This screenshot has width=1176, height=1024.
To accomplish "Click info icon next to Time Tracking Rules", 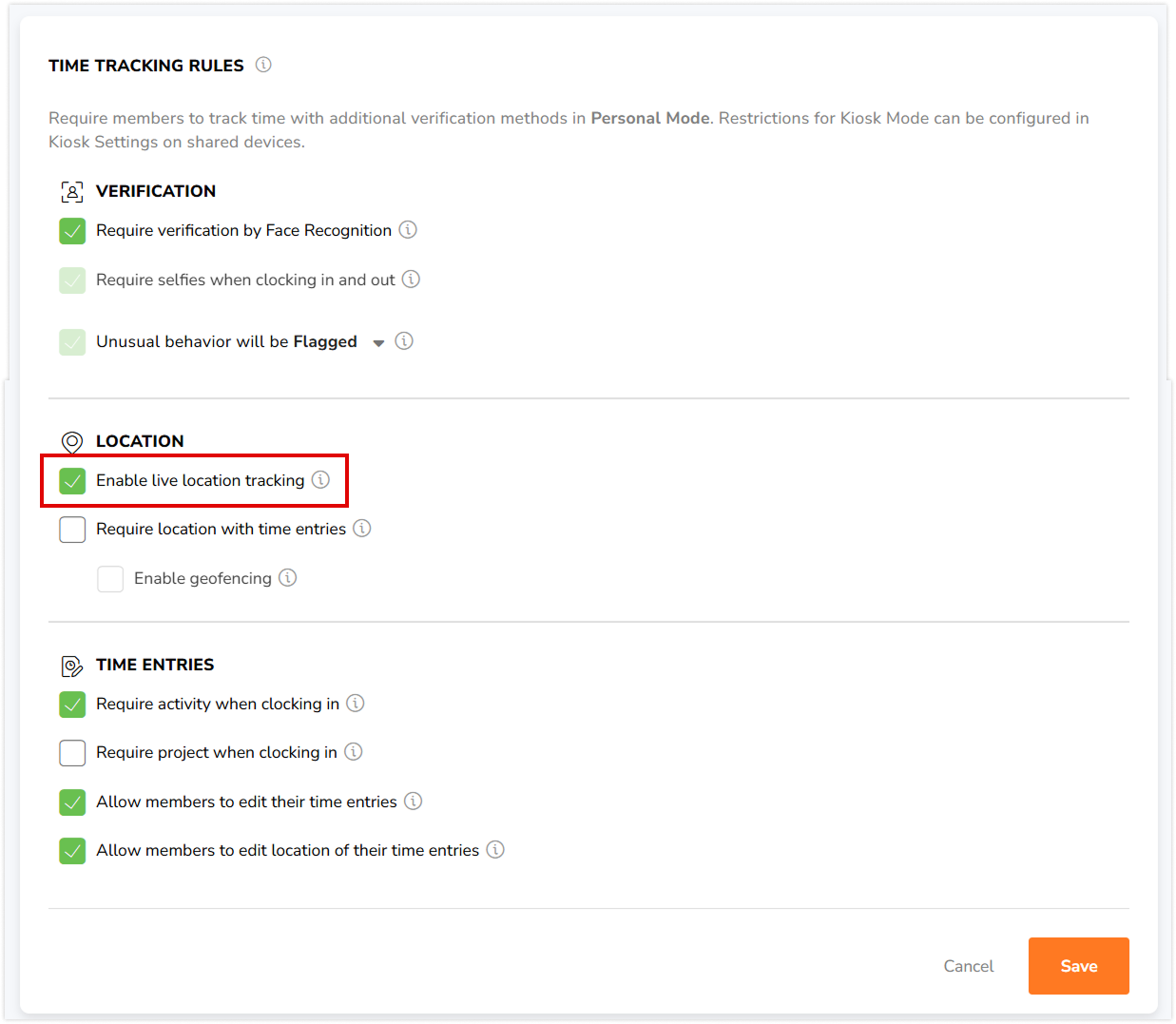I will pyautogui.click(x=263, y=65).
